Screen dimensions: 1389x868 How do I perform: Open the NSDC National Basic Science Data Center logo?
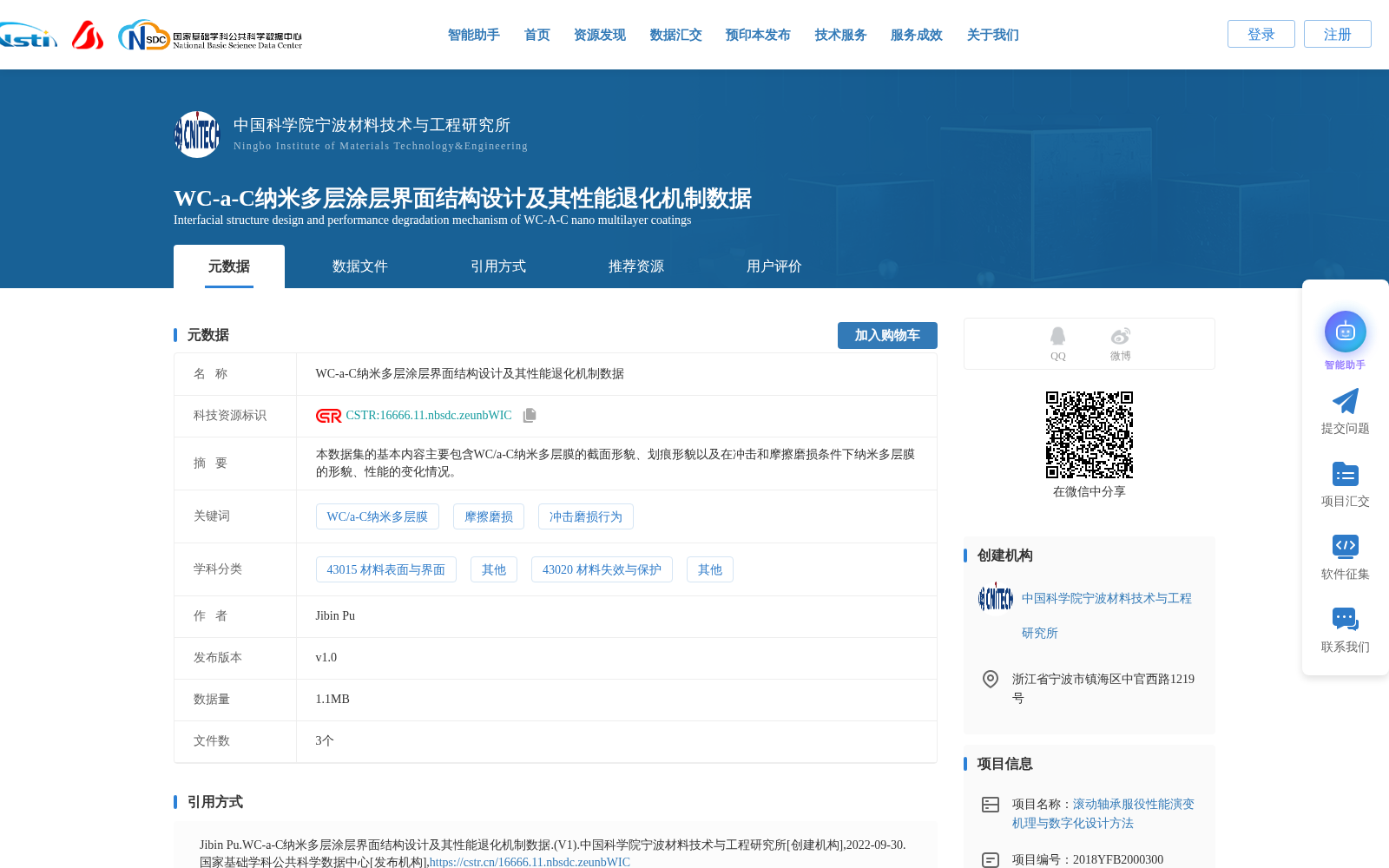[210, 36]
